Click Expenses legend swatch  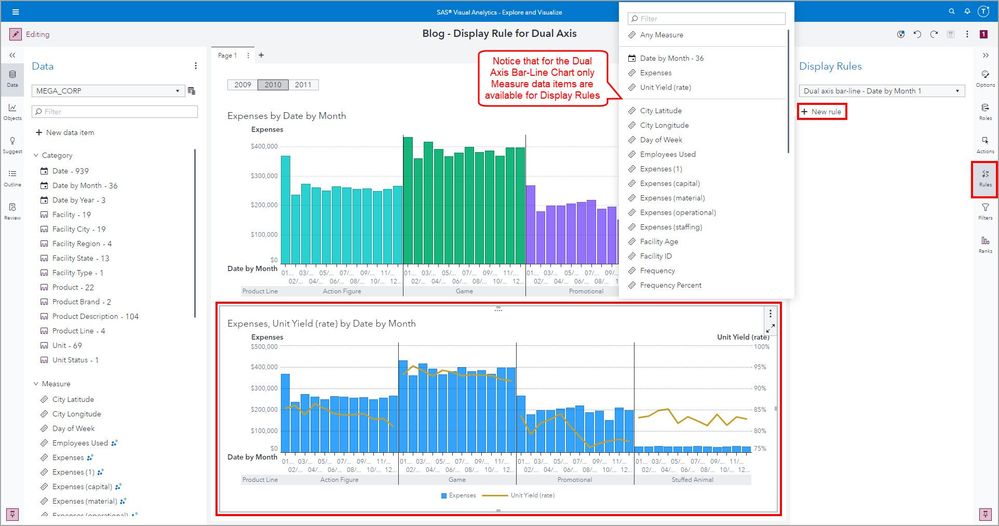point(444,495)
